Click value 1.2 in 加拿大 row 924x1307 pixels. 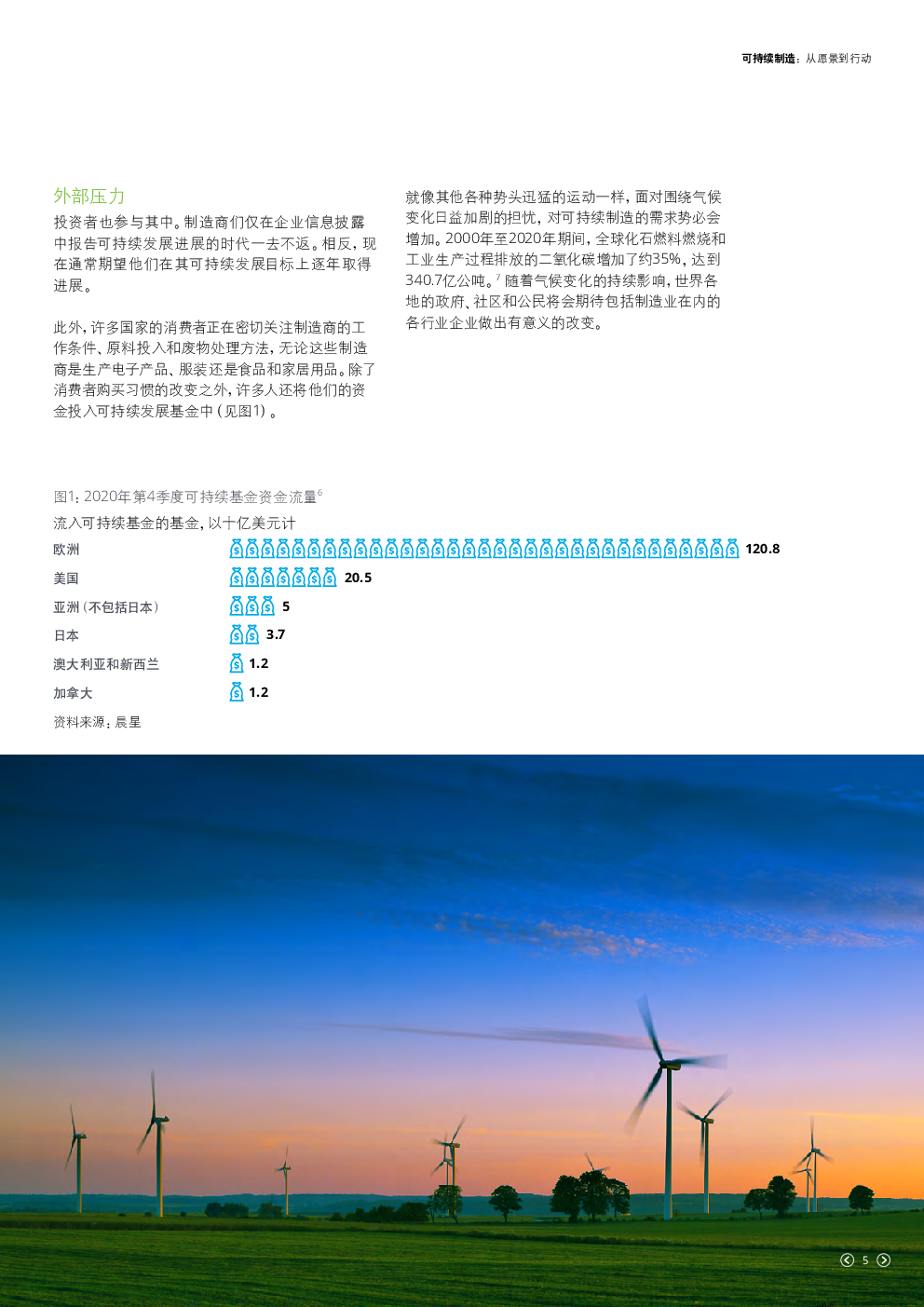click(x=259, y=692)
